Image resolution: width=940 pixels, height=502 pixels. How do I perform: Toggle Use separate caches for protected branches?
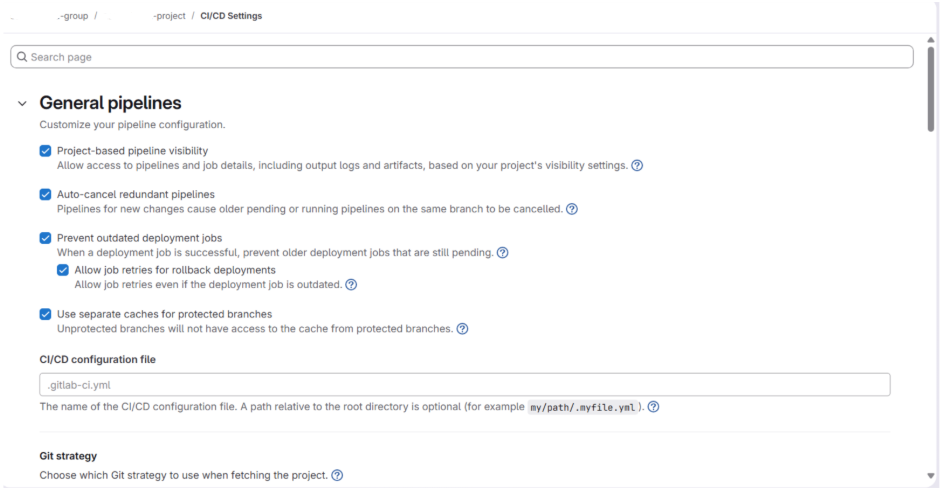coord(45,314)
